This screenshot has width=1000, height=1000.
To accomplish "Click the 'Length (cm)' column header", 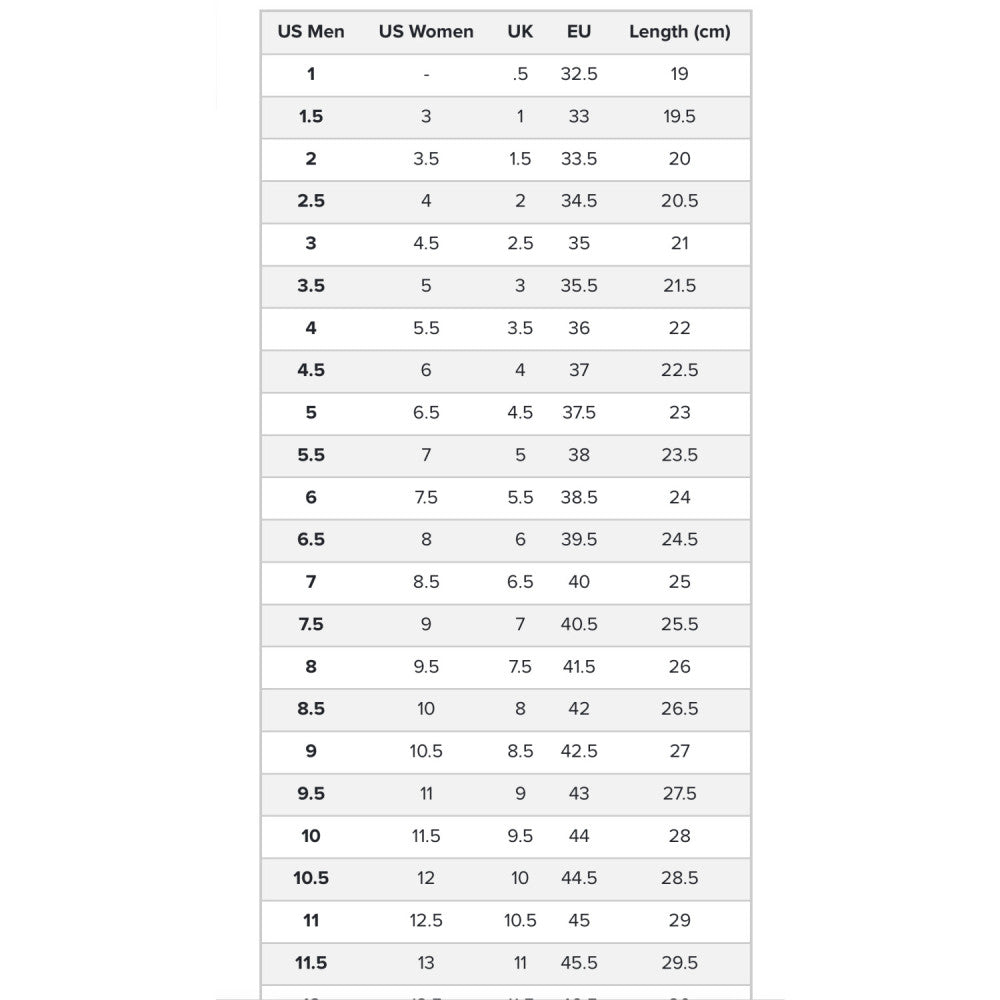I will [x=680, y=32].
